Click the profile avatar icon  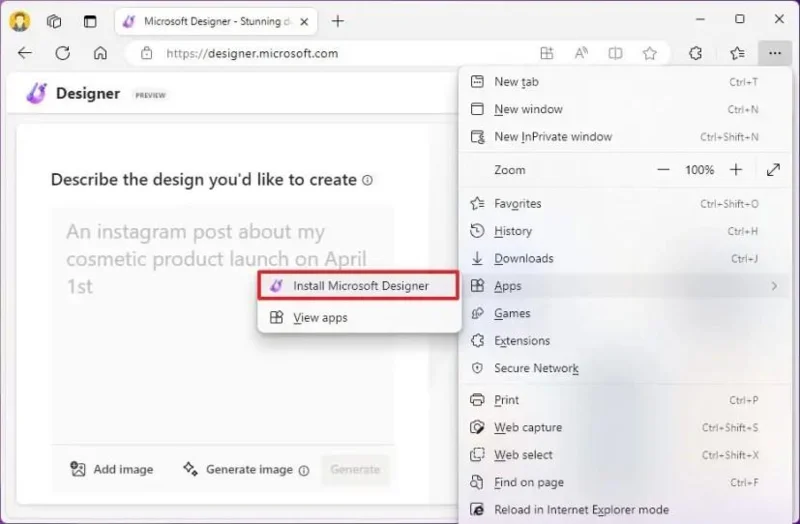[19, 21]
